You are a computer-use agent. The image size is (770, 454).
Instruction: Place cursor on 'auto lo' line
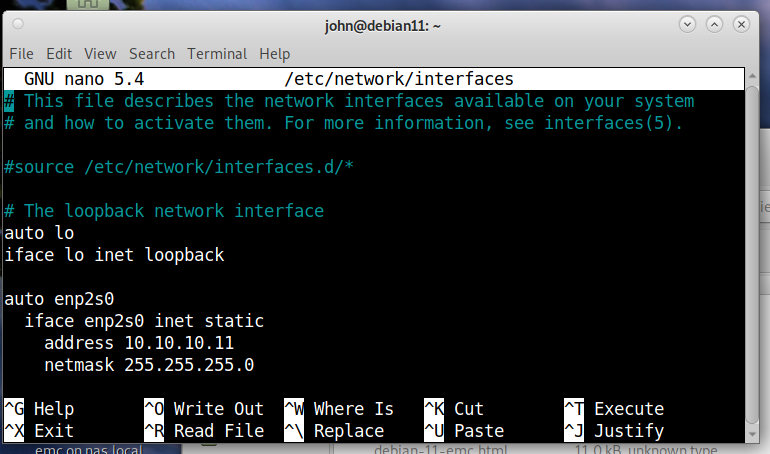[x=39, y=233]
